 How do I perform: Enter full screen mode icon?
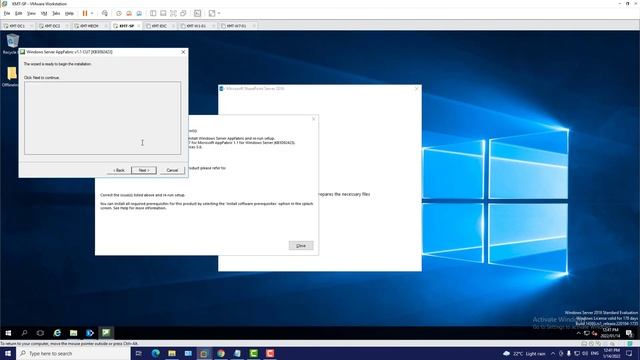click(x=173, y=13)
